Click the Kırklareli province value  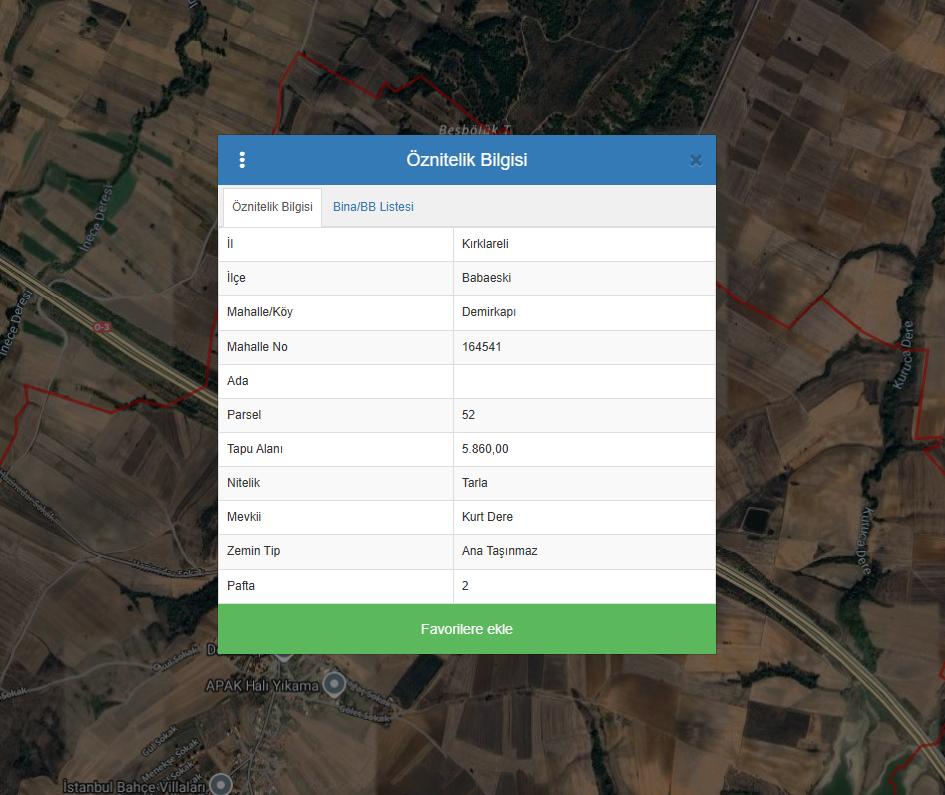point(485,244)
